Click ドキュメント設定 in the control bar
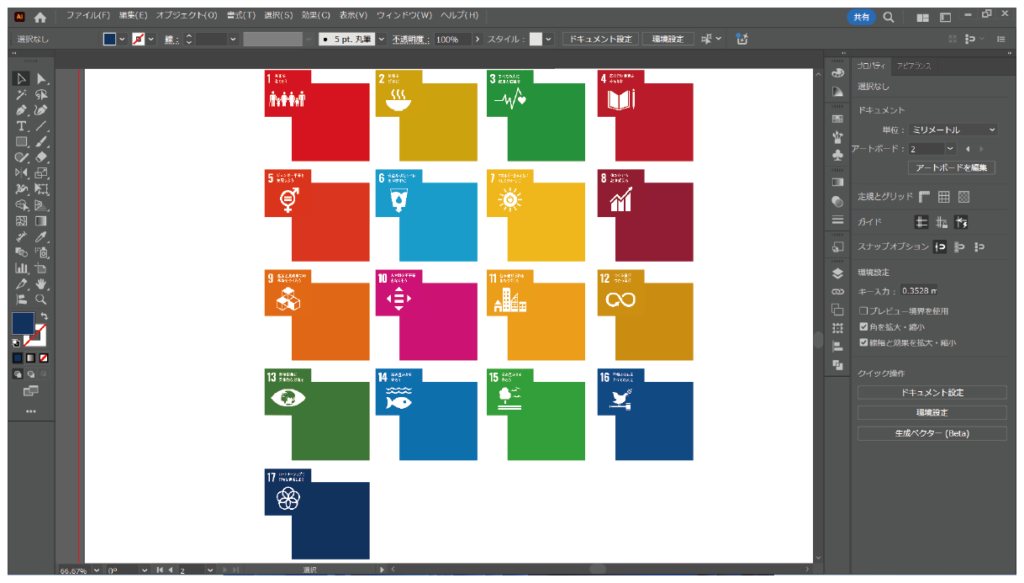Image resolution: width=1024 pixels, height=583 pixels. click(x=601, y=39)
